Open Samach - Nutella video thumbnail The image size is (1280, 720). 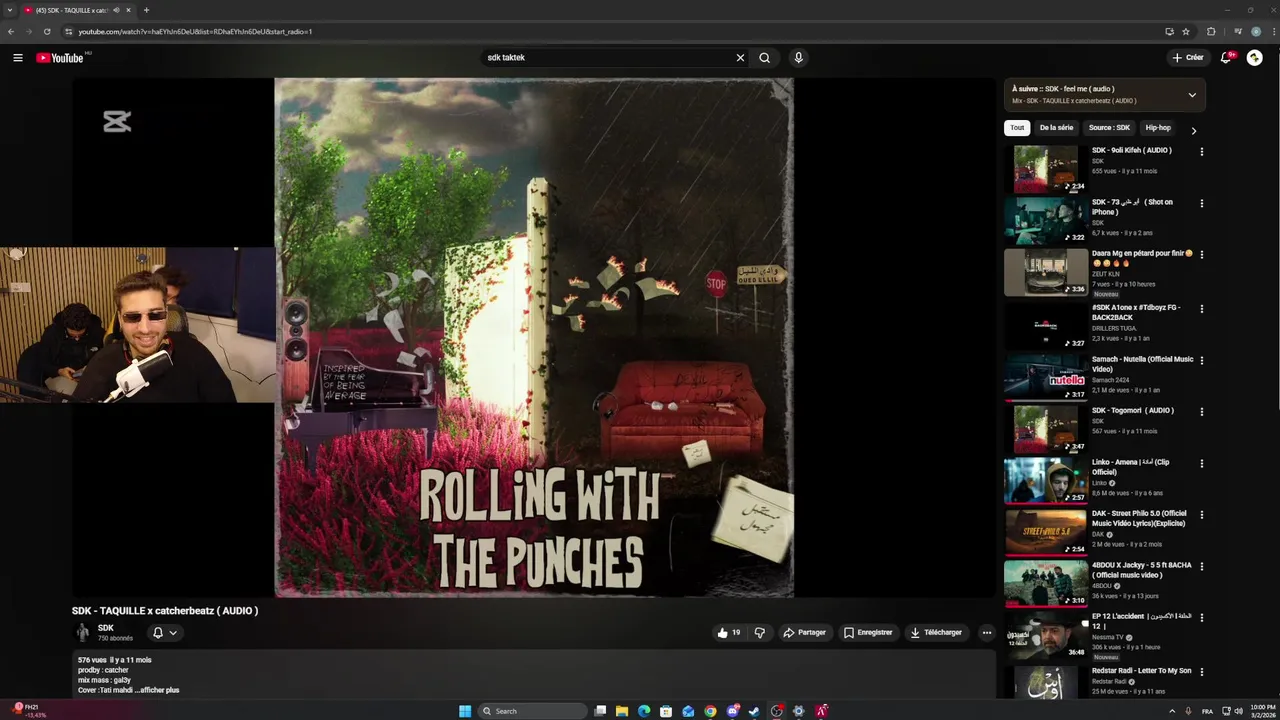click(x=1046, y=377)
